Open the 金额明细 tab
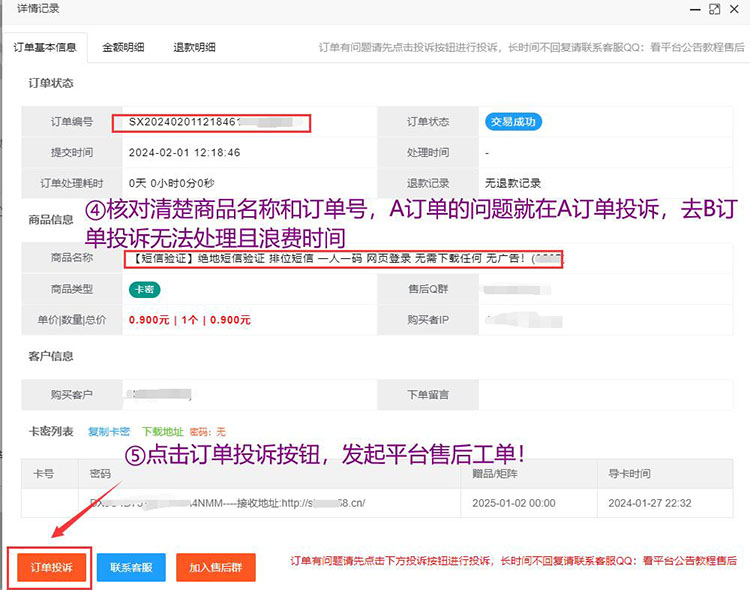The width and height of the screenshot is (750, 590). (122, 47)
